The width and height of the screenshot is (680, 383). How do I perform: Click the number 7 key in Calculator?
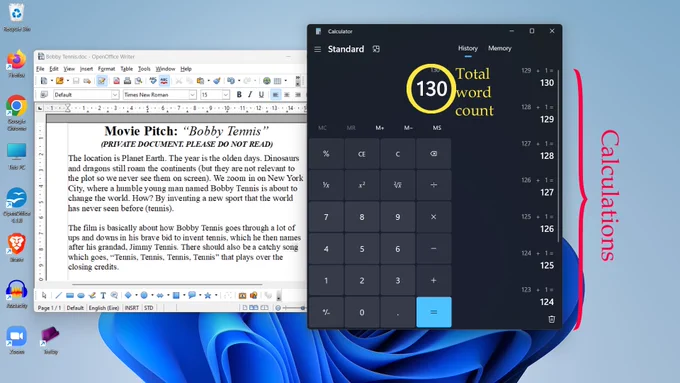pos(326,217)
